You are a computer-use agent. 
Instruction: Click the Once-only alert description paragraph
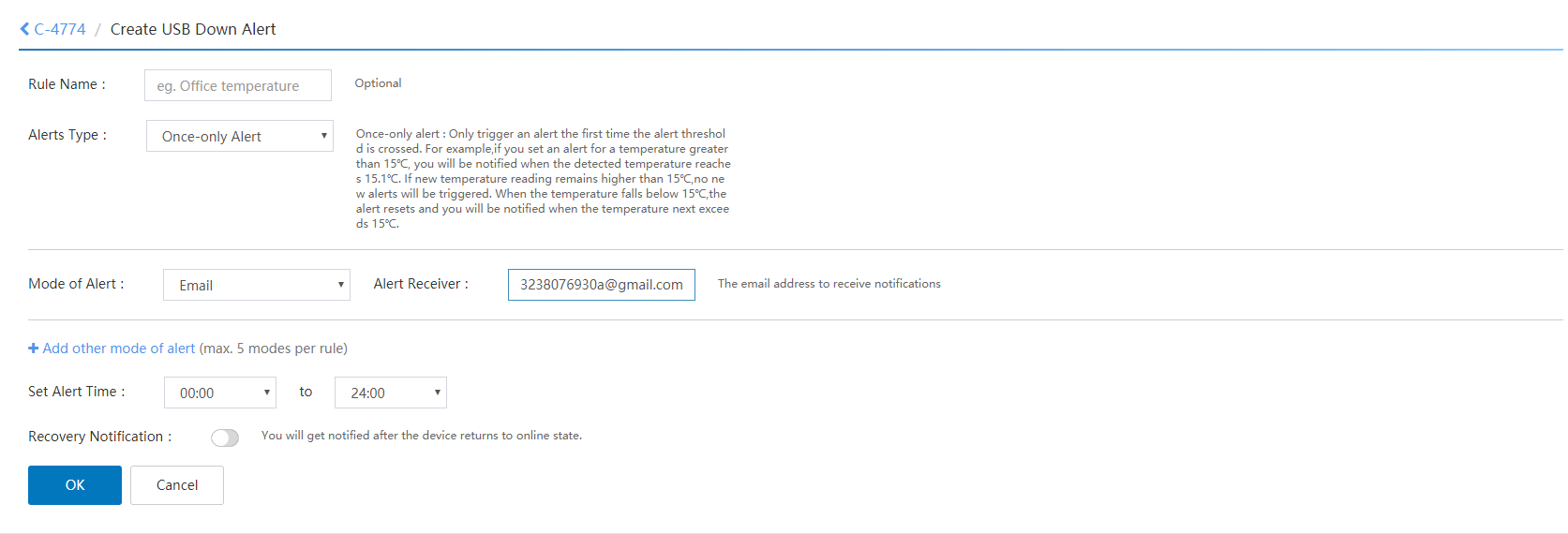(543, 179)
